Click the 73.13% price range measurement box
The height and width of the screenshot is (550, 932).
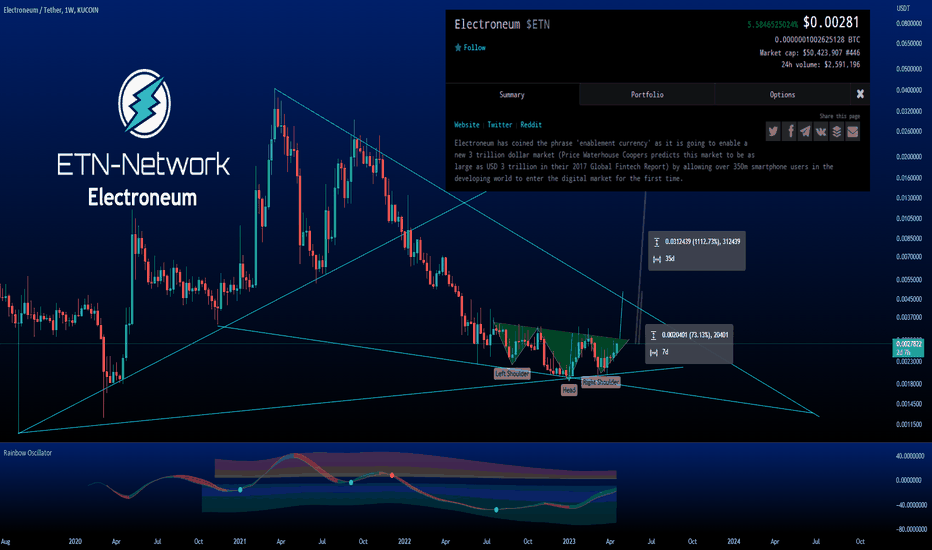pos(689,344)
